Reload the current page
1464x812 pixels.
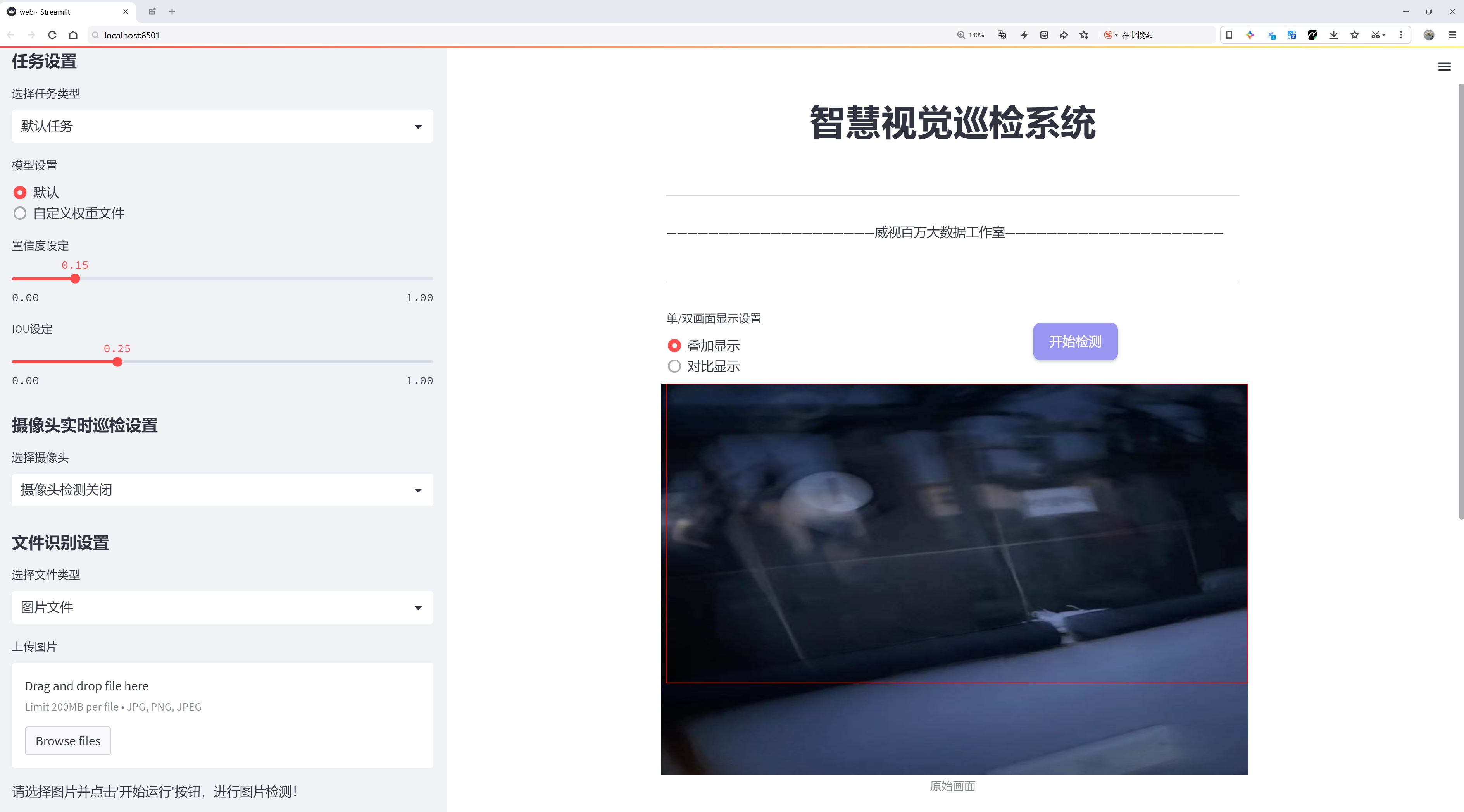52,34
